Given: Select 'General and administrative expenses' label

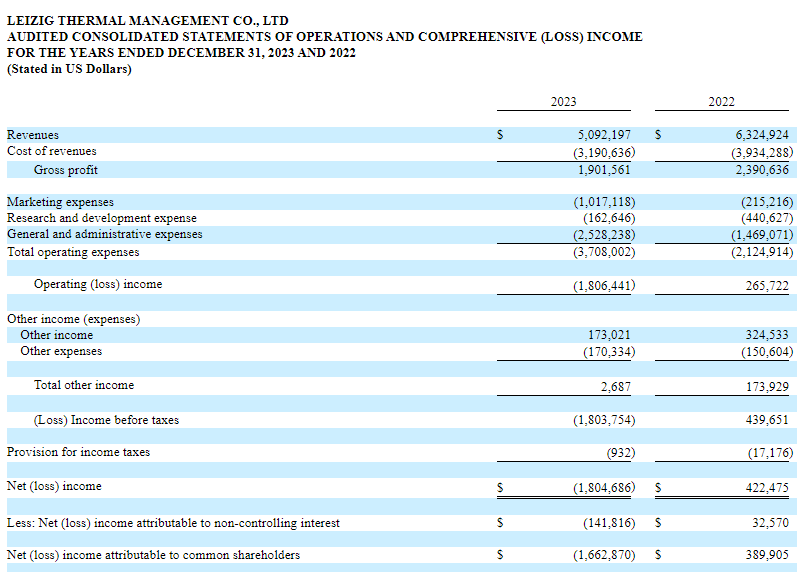Looking at the screenshot, I should pos(104,234).
